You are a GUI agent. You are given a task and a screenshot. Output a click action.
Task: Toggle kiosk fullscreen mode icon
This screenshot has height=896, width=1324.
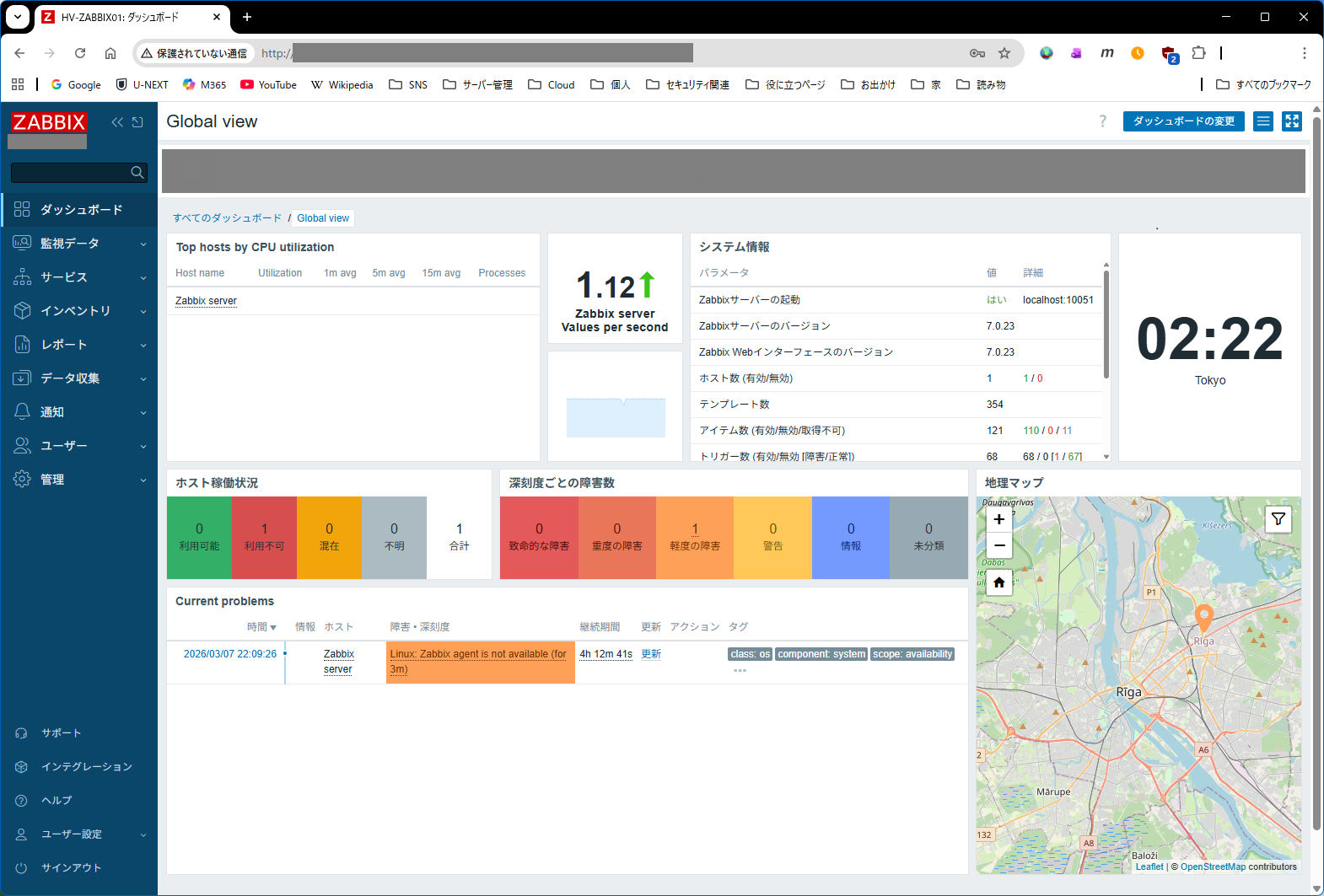coord(1292,121)
